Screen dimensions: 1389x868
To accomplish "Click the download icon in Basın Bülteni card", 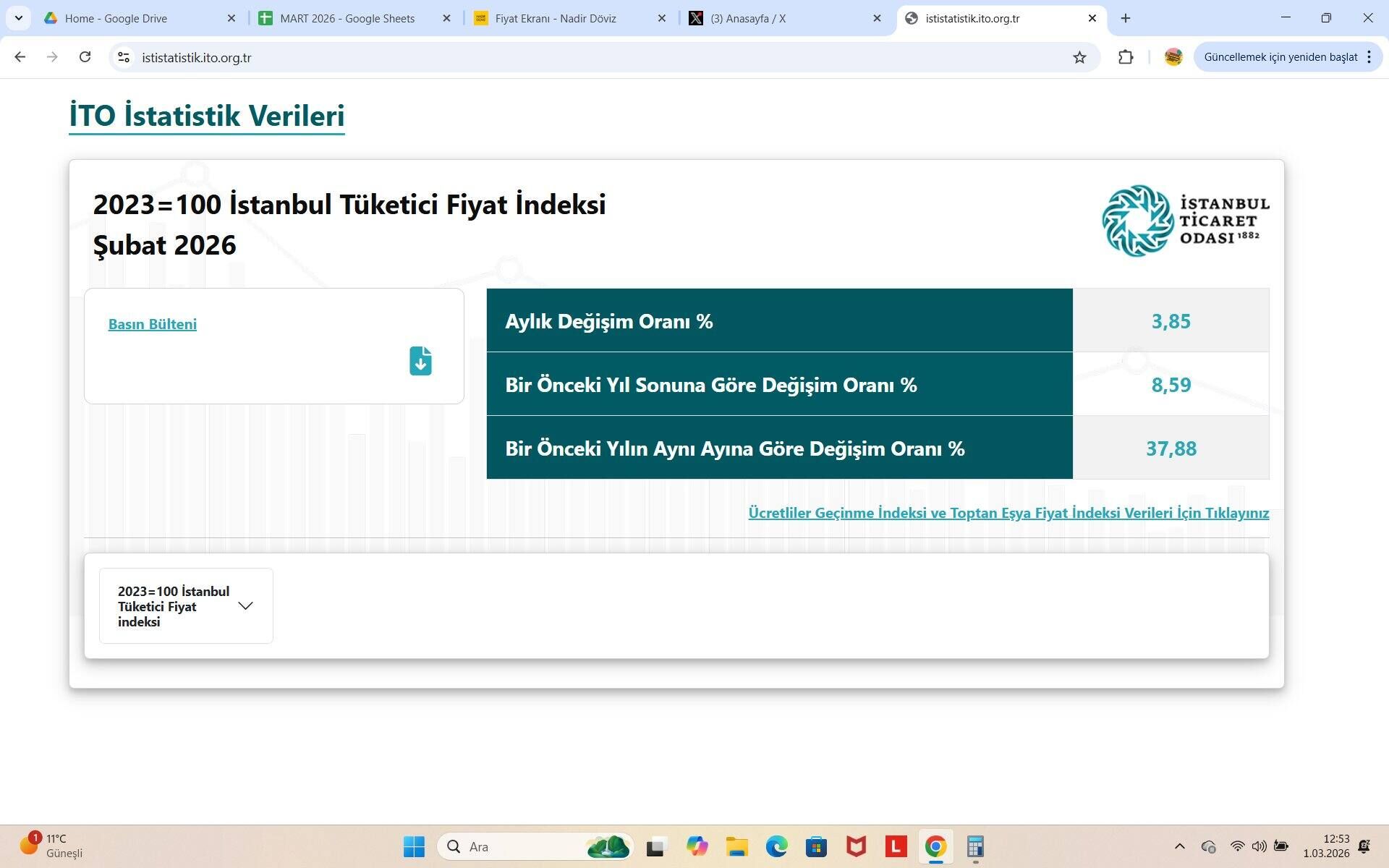I will coord(420,361).
